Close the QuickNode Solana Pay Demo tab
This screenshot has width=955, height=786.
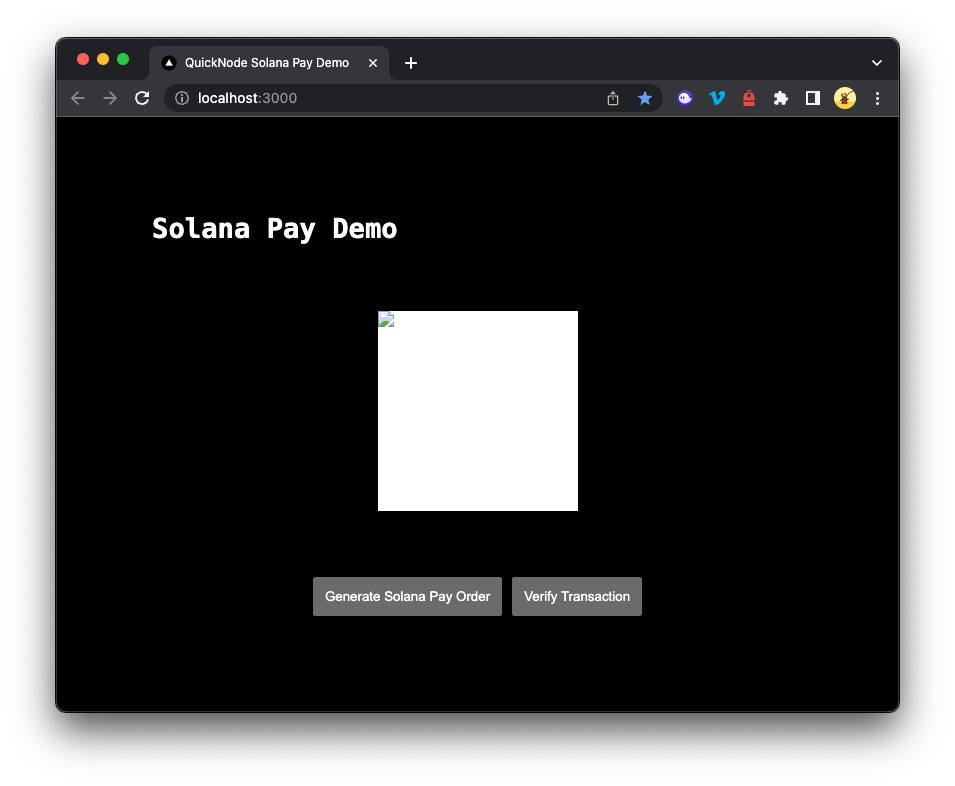point(373,63)
